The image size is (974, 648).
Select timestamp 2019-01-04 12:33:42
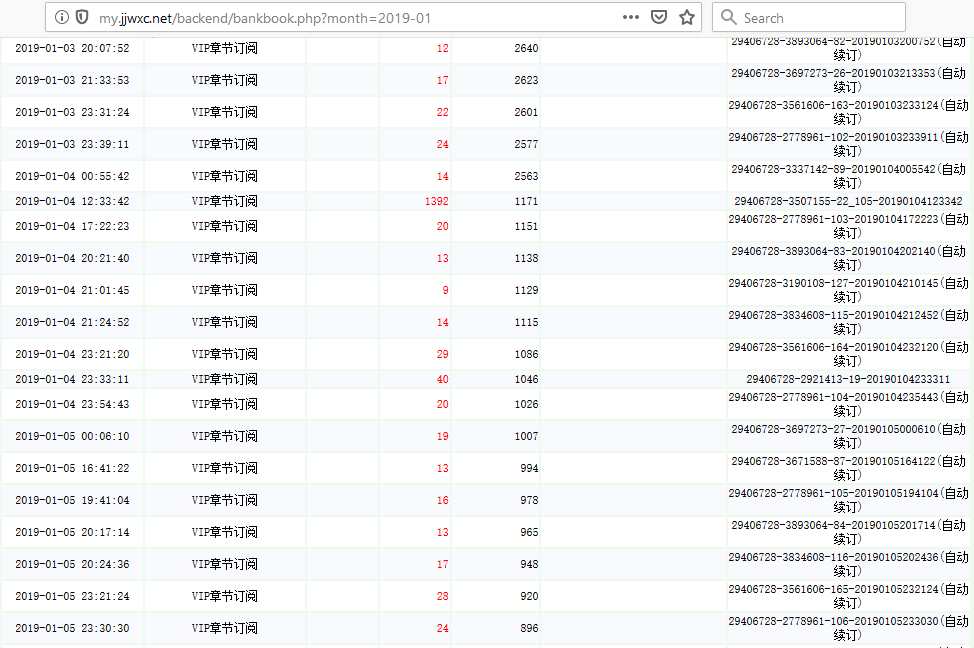pos(72,201)
